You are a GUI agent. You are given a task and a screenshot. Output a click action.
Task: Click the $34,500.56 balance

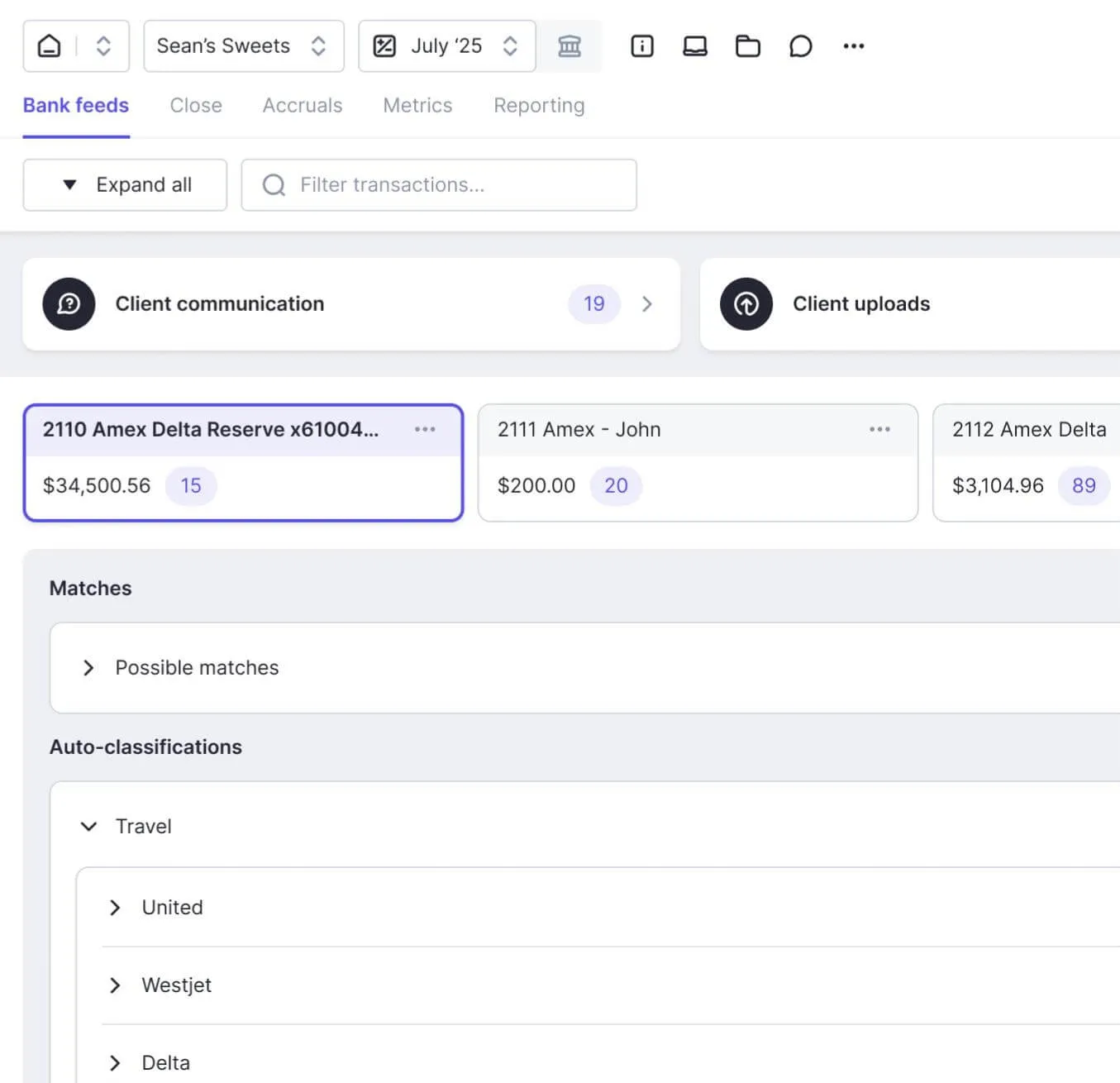(x=97, y=485)
